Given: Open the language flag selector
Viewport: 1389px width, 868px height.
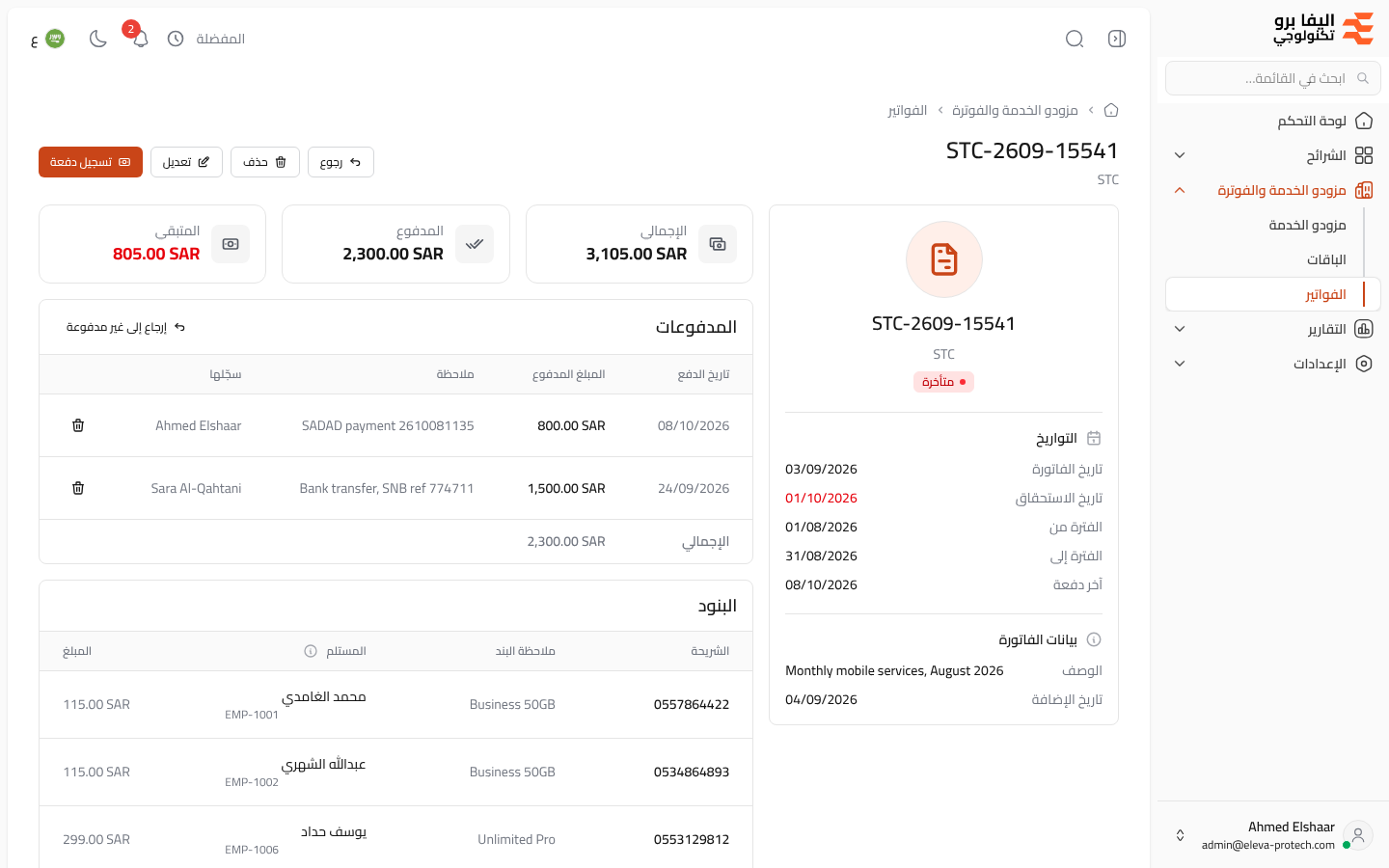Looking at the screenshot, I should click(x=48, y=39).
